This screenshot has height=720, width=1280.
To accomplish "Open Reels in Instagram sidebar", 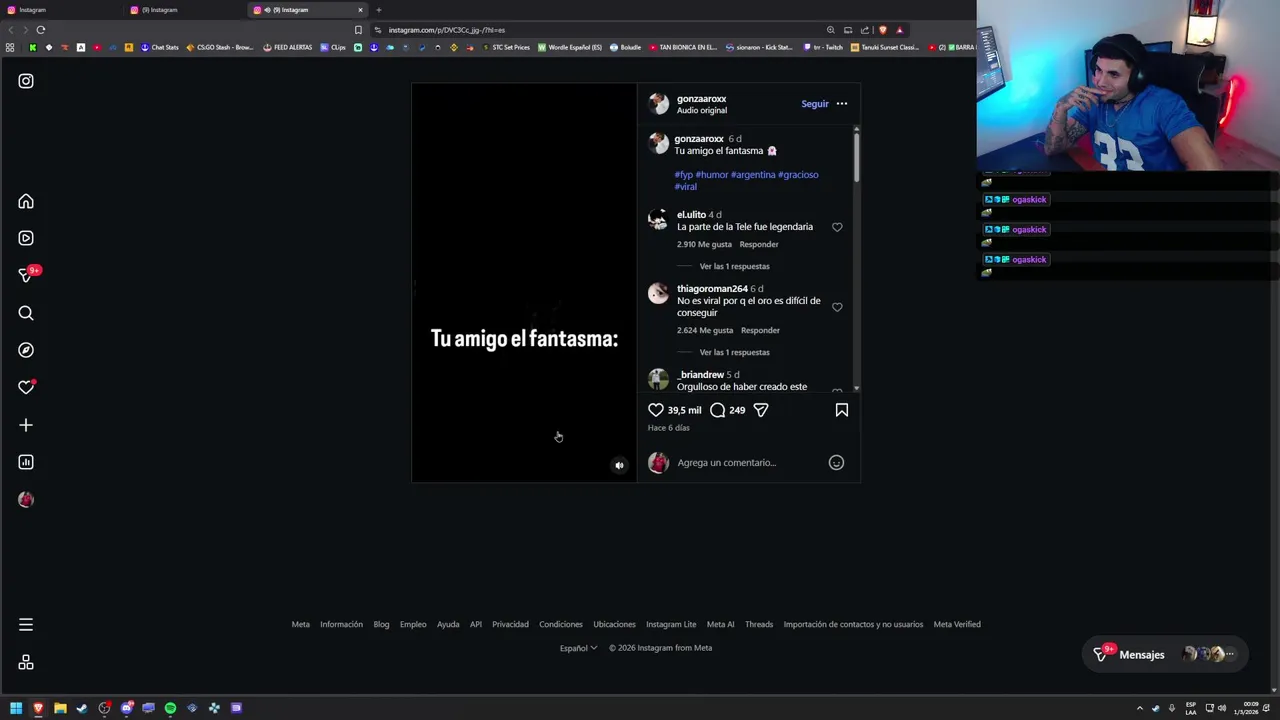I will (26, 238).
